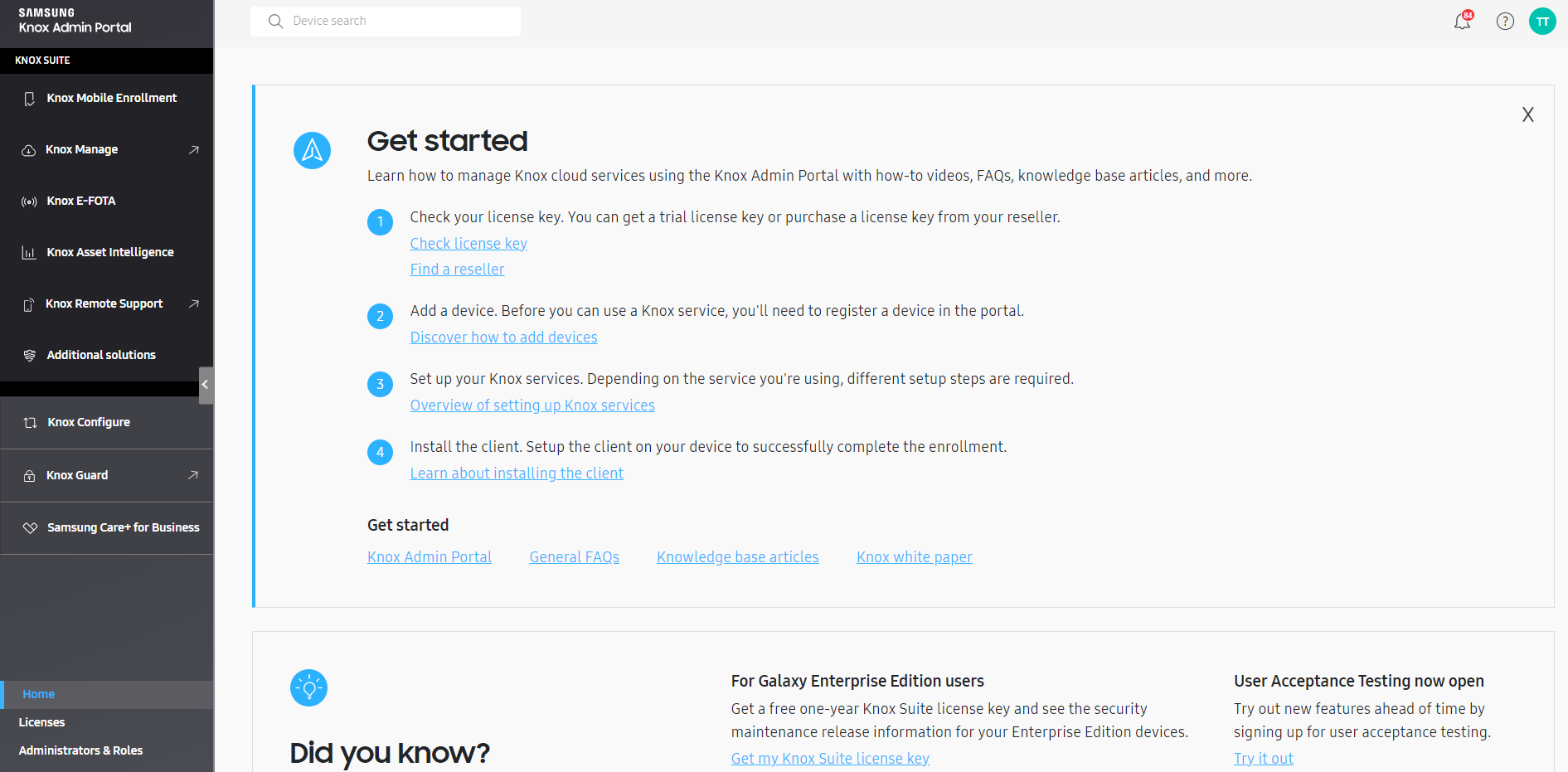Click the Knox Mobile Enrollment phone icon
The height and width of the screenshot is (772, 1568).
29,99
